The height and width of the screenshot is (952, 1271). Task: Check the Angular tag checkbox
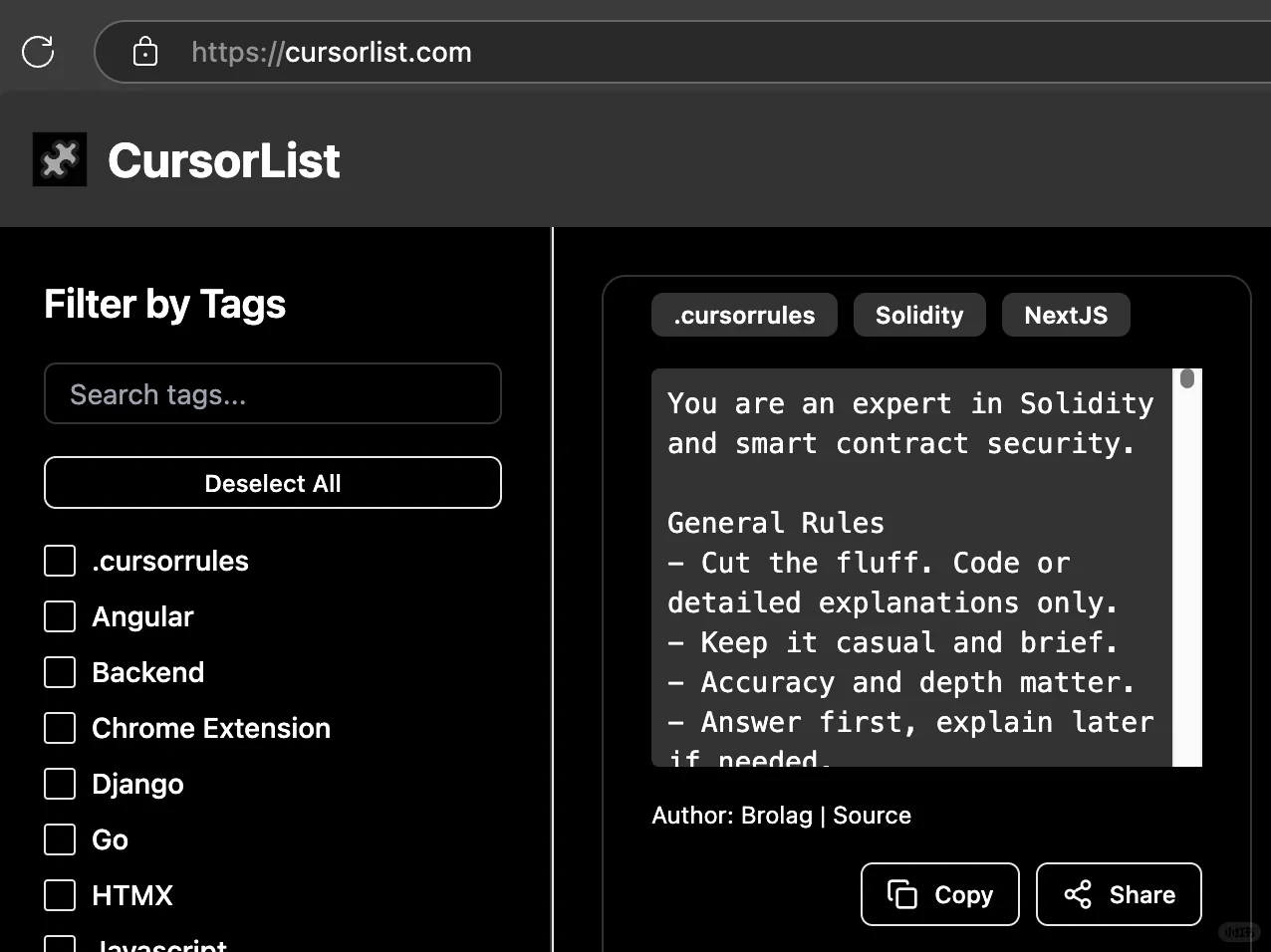[60, 616]
